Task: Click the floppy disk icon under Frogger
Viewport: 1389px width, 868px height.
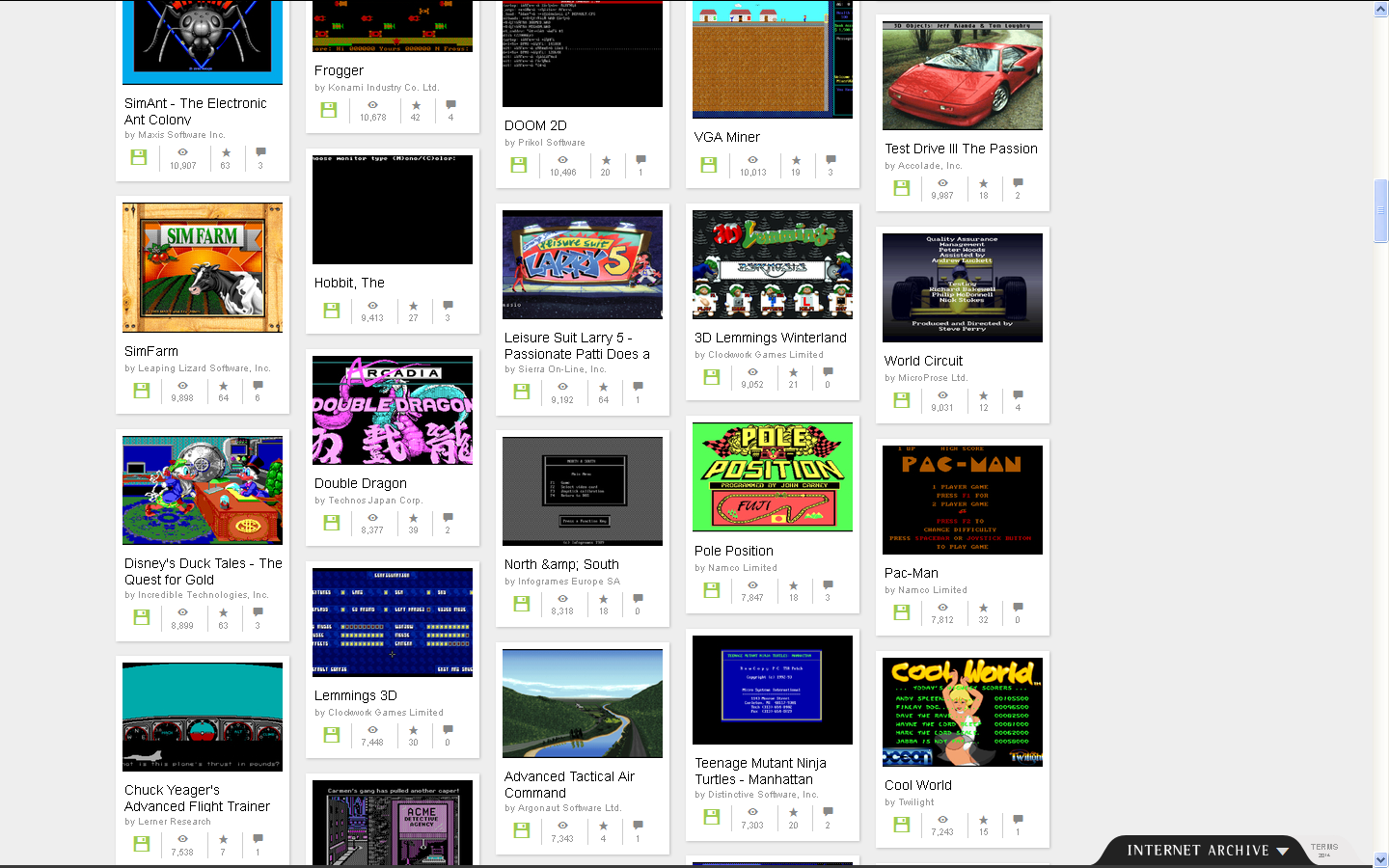Action: tap(329, 110)
